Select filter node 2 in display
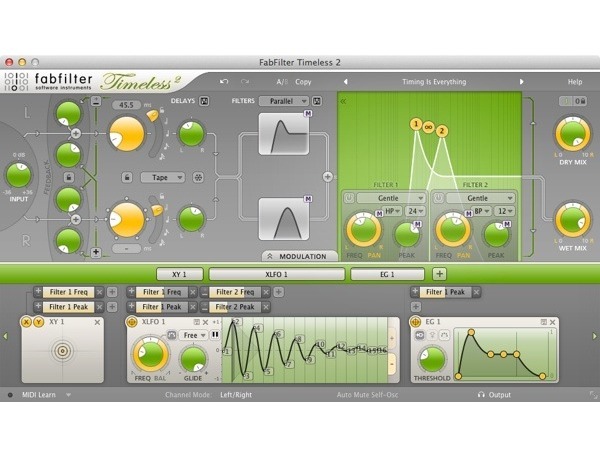 tap(442, 131)
